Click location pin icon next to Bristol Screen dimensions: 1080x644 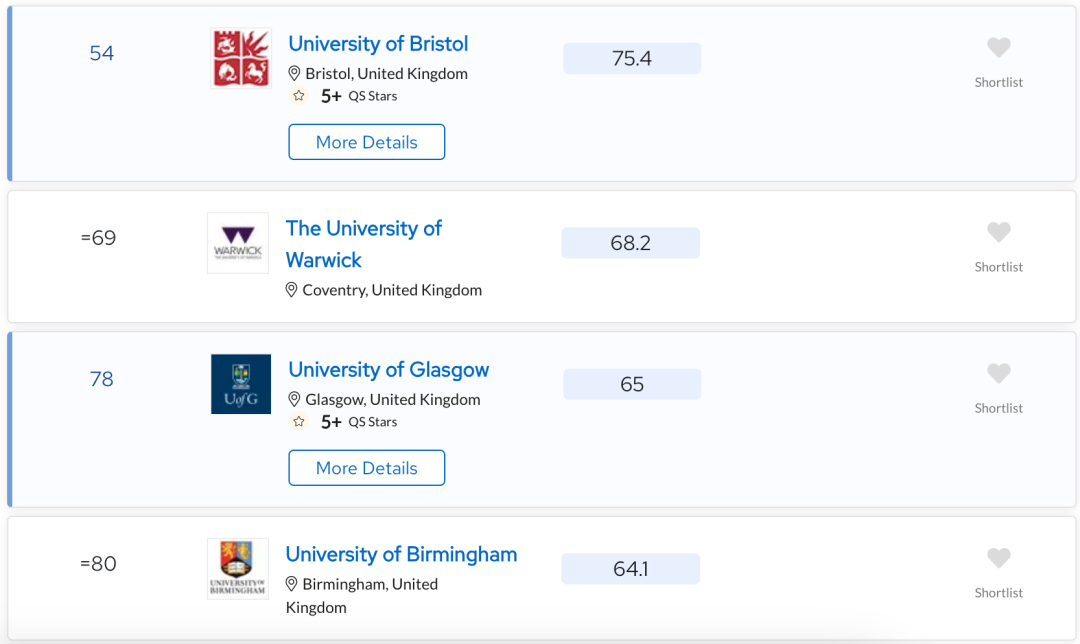(x=294, y=73)
